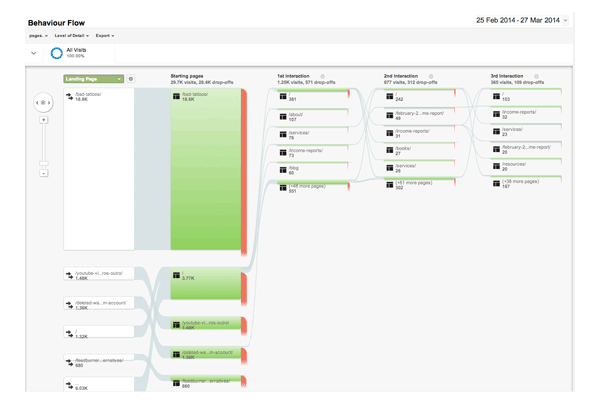Click the settings icon beside 3rd Interaction
The width and height of the screenshot is (600, 405).
click(x=536, y=76)
